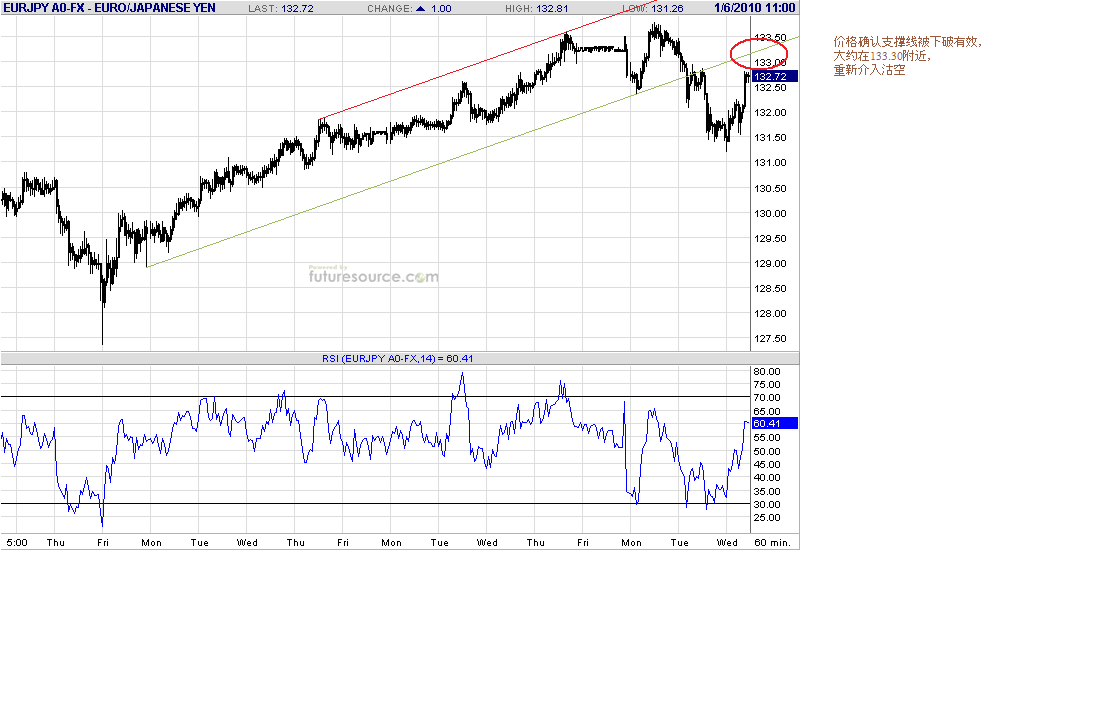
Task: Click the 35.00 RSI axis label
Action: [x=767, y=491]
